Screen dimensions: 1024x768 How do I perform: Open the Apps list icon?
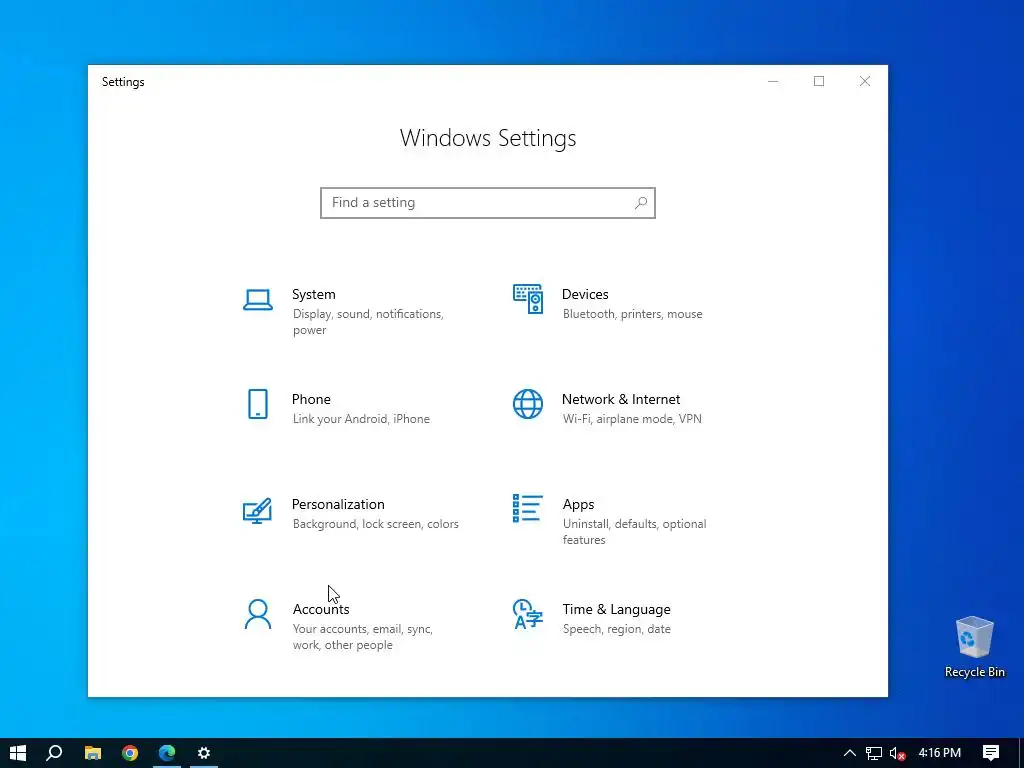pyautogui.click(x=528, y=509)
